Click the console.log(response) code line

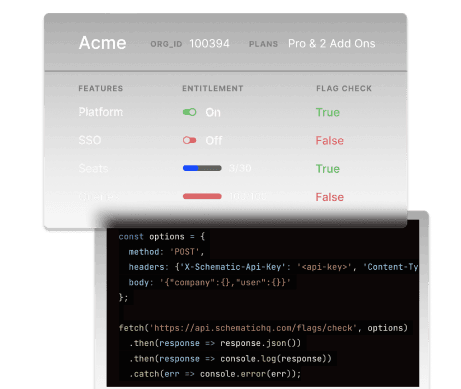pyautogui.click(x=230, y=359)
